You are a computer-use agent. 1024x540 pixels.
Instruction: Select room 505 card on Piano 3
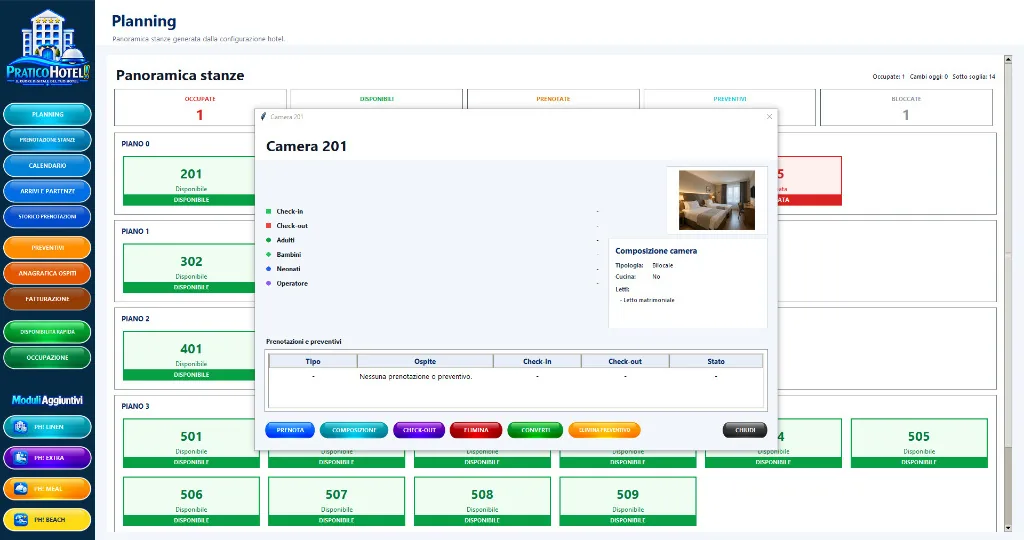919,443
